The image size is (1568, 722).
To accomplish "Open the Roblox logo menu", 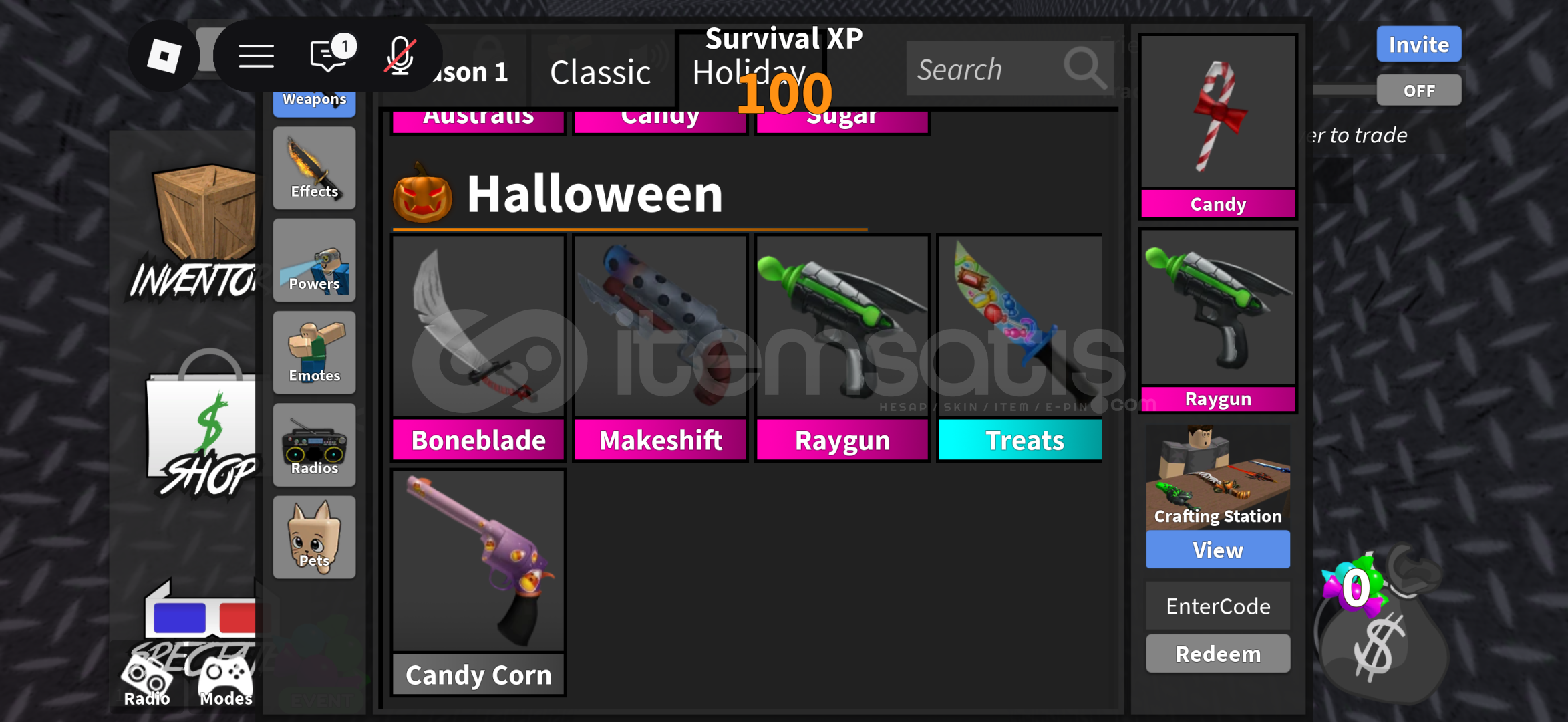I will [164, 56].
